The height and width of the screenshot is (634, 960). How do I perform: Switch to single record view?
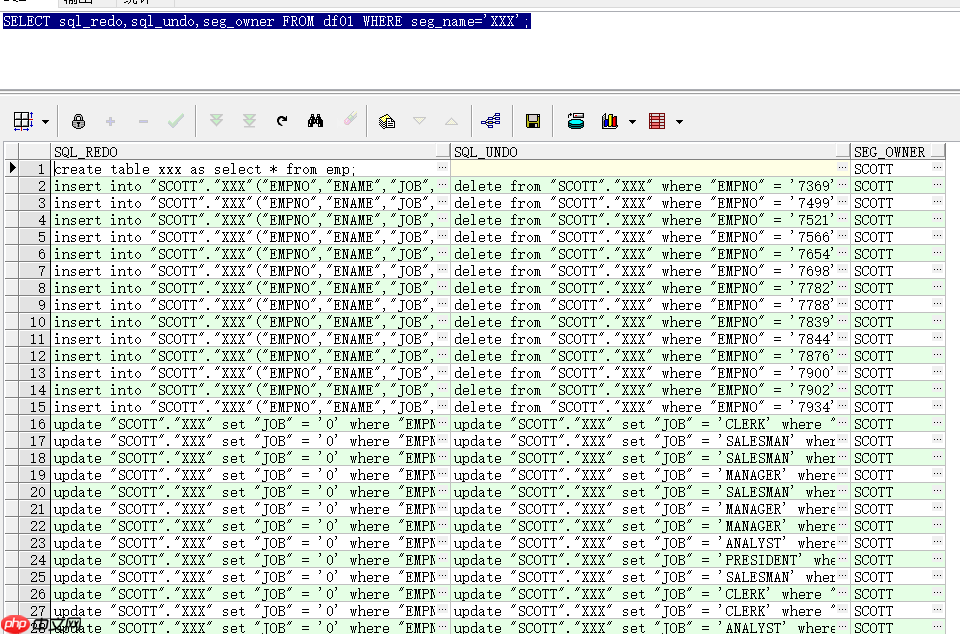tap(386, 121)
